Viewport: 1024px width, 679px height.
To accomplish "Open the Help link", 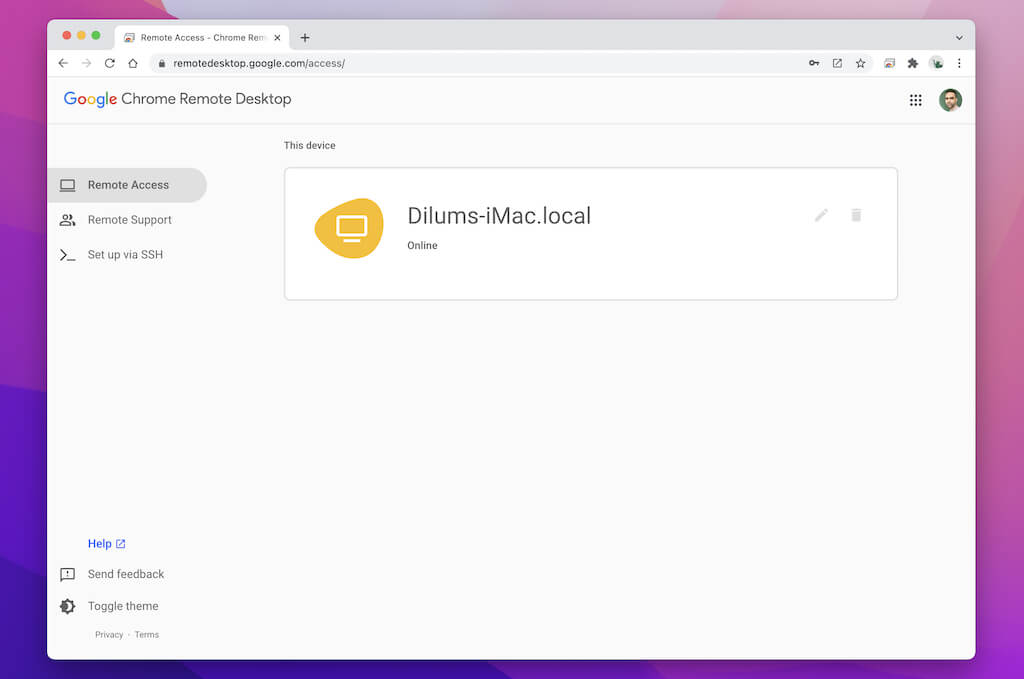I will (106, 543).
